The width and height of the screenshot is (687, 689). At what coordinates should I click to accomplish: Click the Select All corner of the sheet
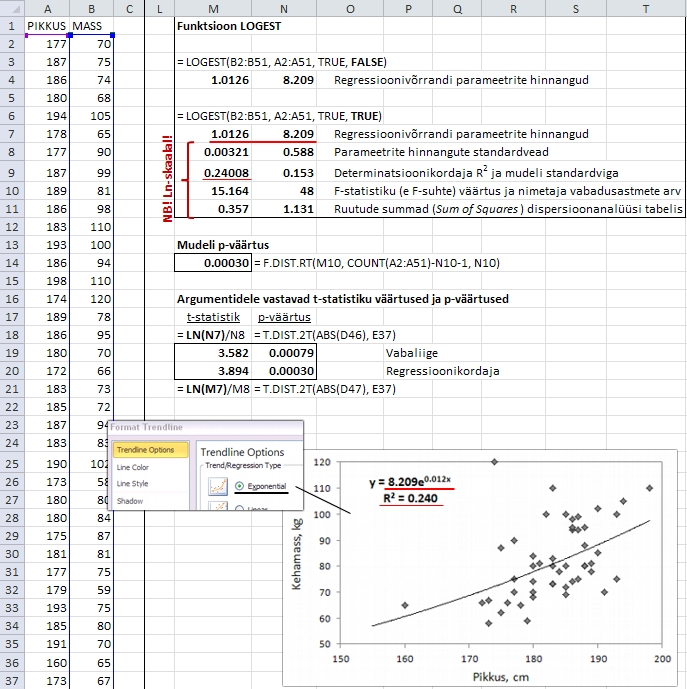click(12, 9)
